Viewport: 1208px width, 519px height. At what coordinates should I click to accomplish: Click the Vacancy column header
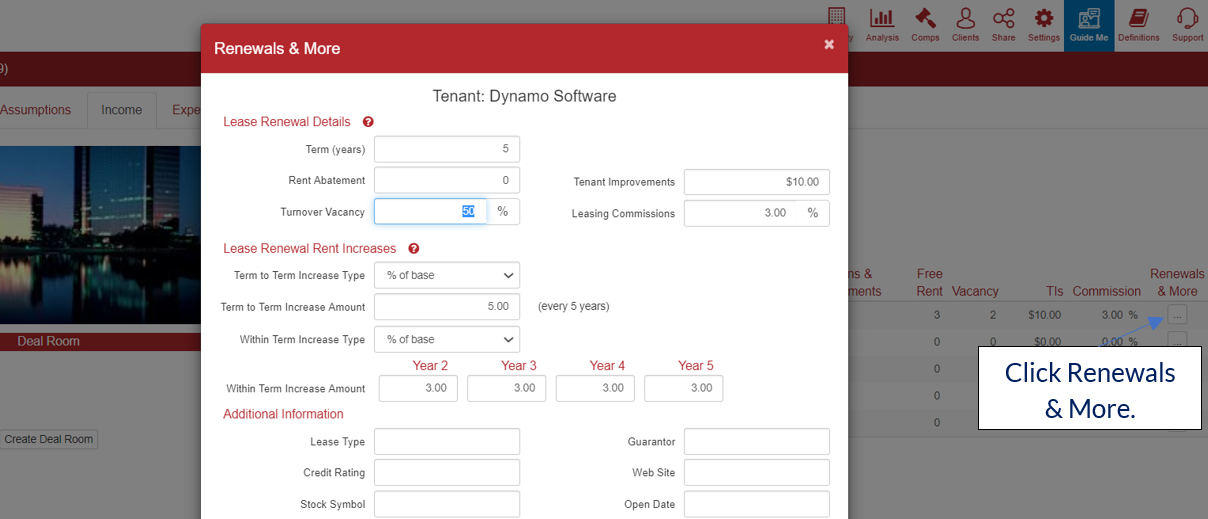point(975,291)
